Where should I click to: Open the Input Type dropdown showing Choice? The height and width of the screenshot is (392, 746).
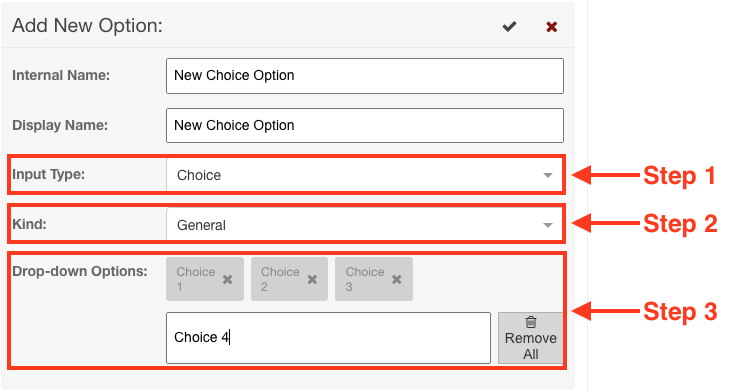tap(364, 175)
